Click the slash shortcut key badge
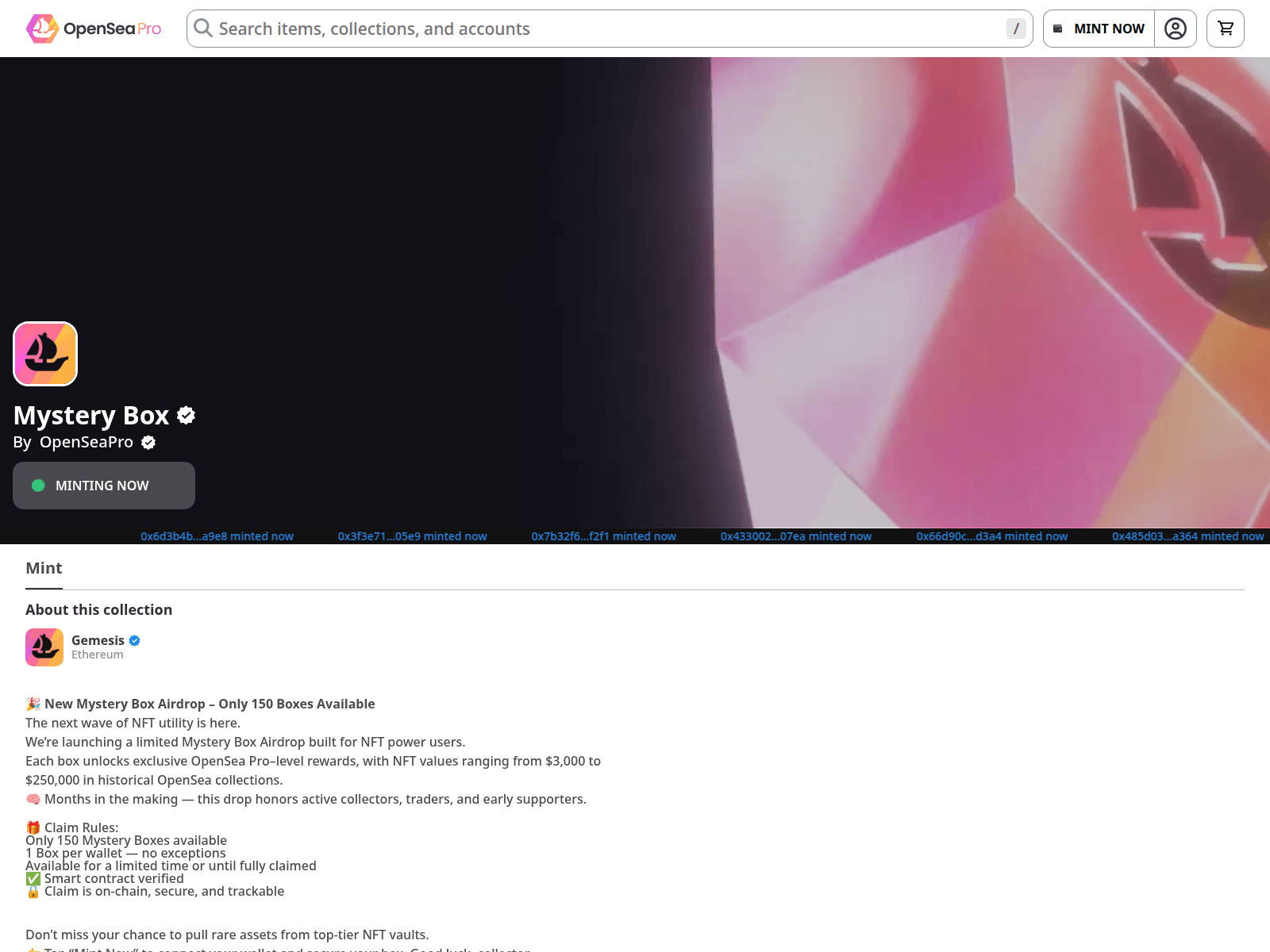 click(x=1016, y=29)
